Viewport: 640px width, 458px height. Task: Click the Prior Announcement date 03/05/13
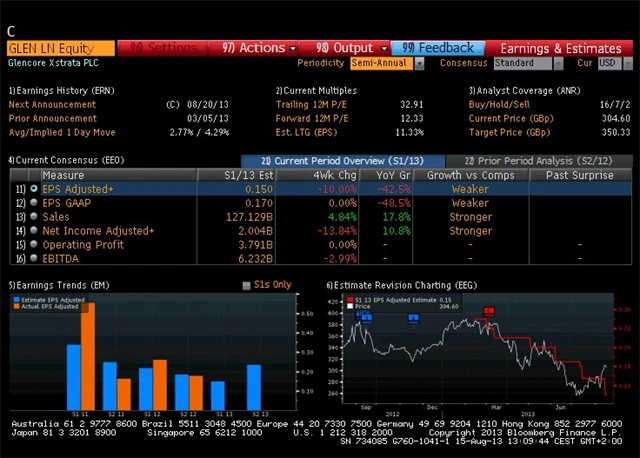coord(208,118)
